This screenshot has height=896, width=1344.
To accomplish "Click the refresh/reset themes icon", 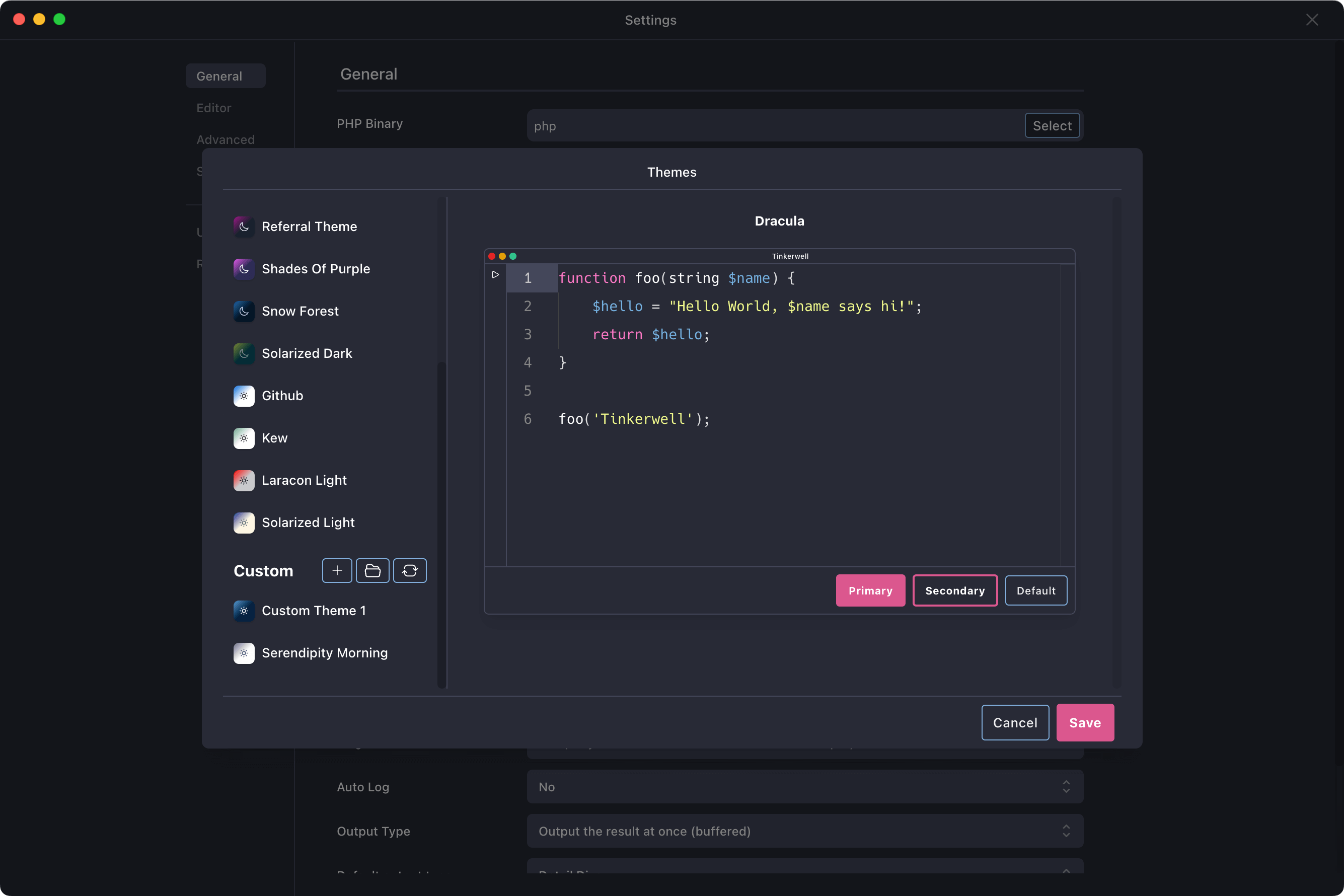I will [x=410, y=570].
